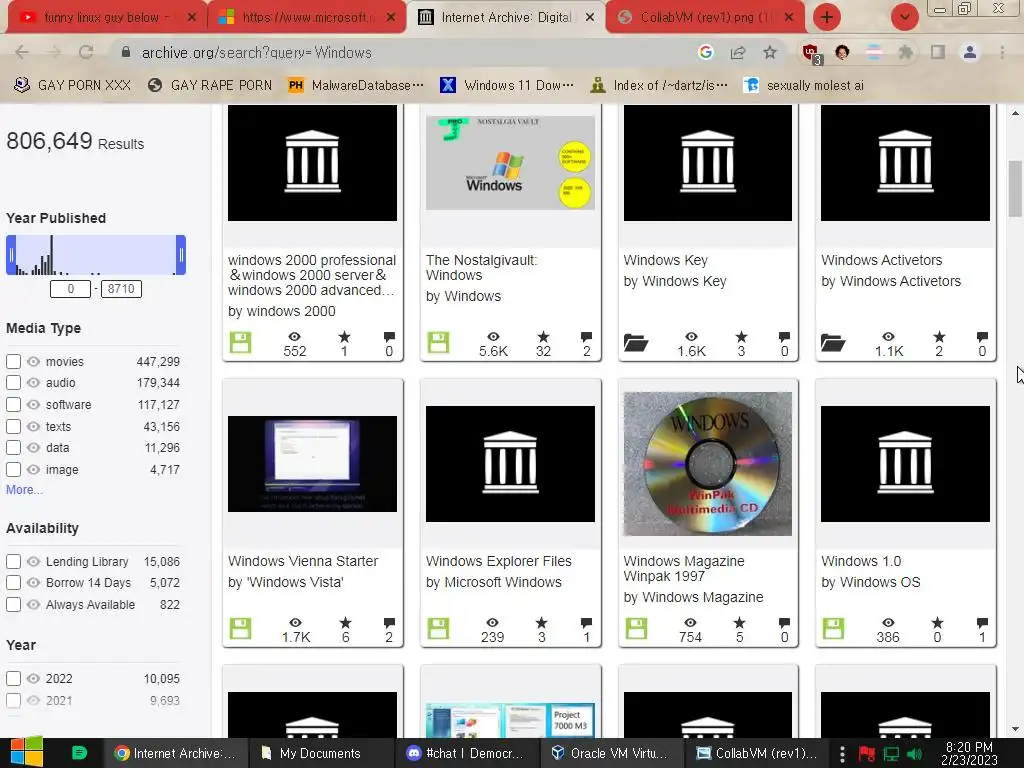The width and height of the screenshot is (1024, 768).
Task: Click the share page icon
Action: pyautogui.click(x=738, y=52)
